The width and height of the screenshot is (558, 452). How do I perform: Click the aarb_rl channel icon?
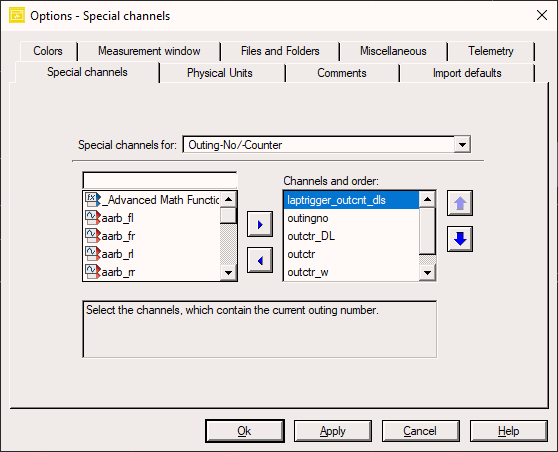[93, 254]
